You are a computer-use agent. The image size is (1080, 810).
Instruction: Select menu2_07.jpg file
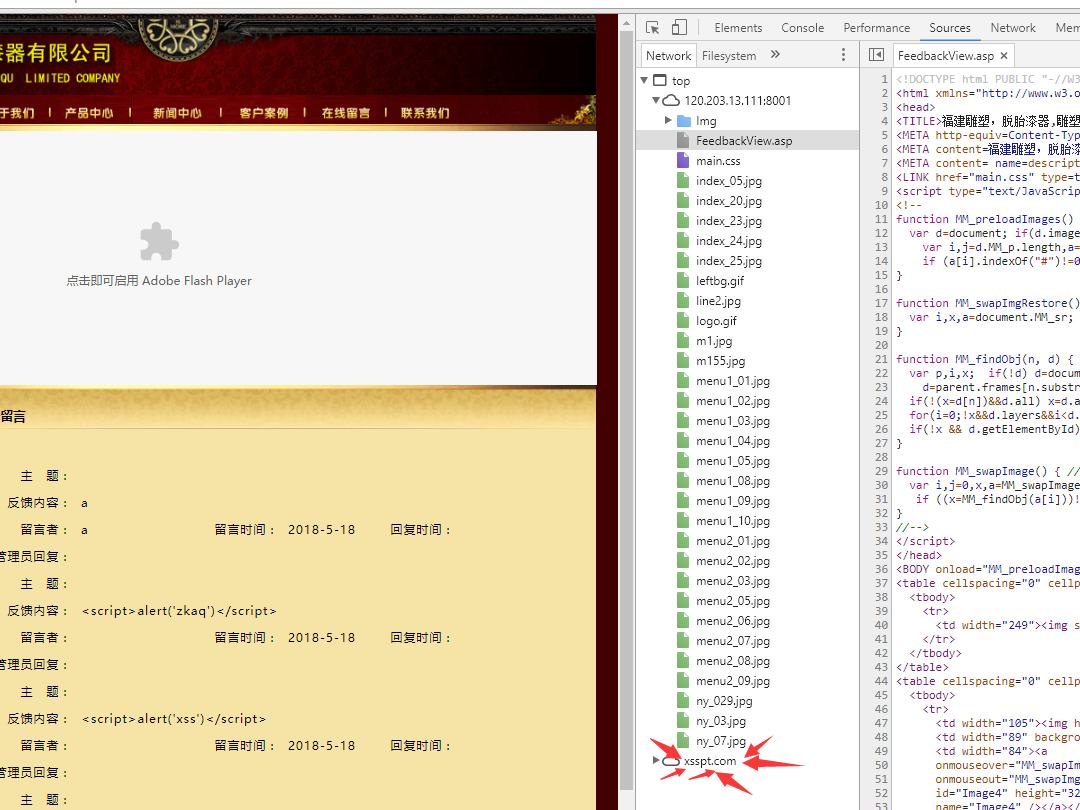pyautogui.click(x=733, y=640)
